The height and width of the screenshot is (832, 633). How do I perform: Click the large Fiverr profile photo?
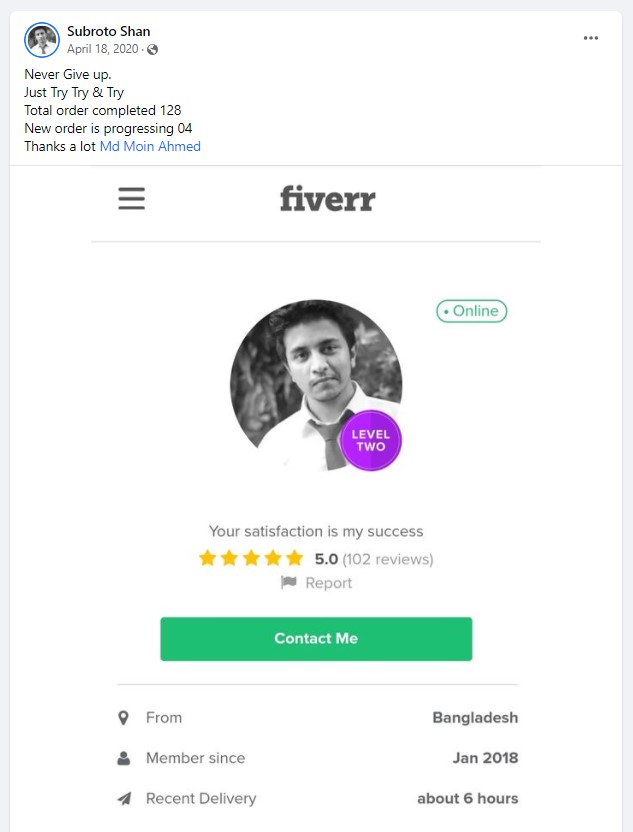(310, 380)
